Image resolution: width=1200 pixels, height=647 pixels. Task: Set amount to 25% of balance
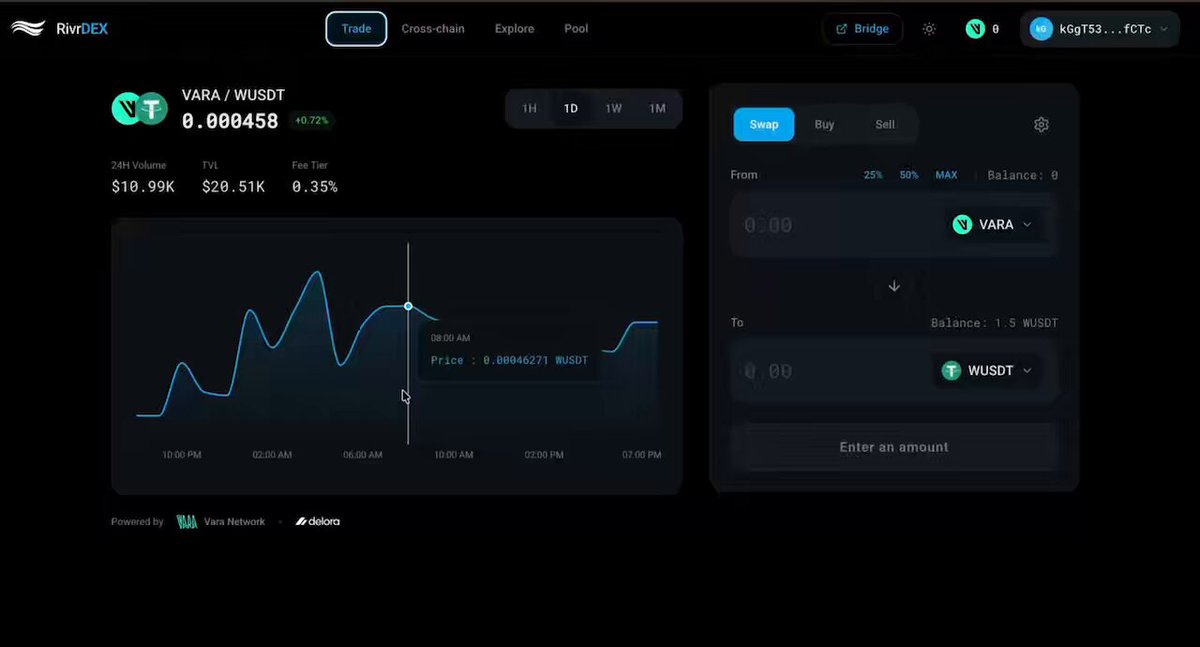(x=873, y=175)
